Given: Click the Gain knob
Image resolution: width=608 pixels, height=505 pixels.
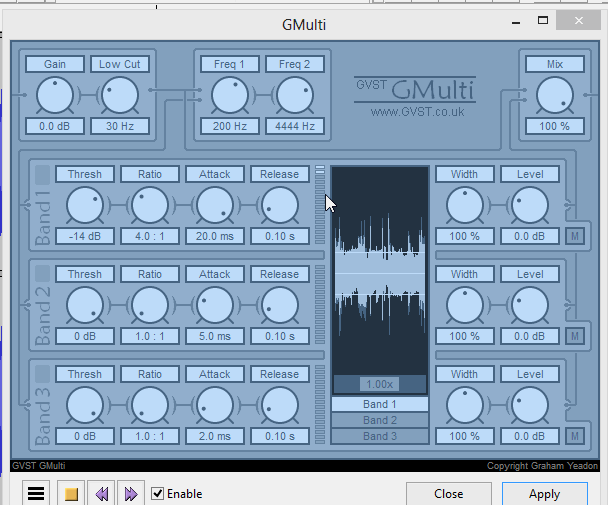Looking at the screenshot, I should (55, 95).
